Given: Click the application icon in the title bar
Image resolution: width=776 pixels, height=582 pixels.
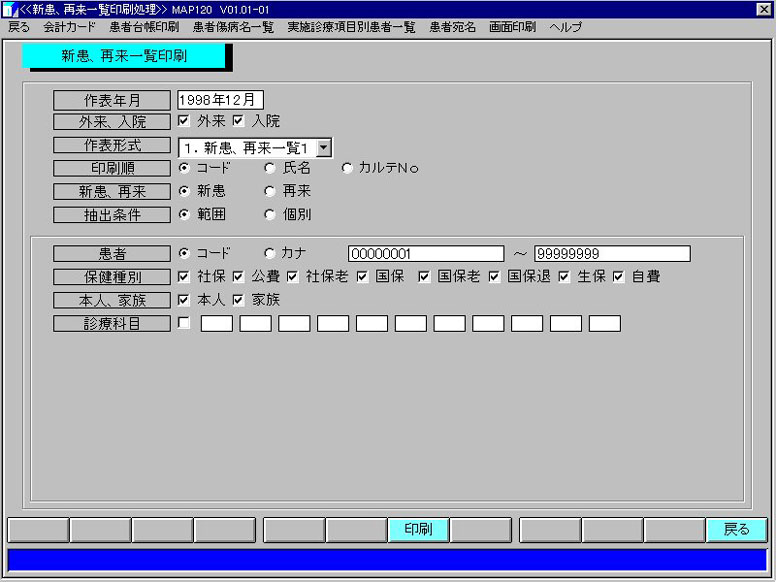Looking at the screenshot, I should click(x=9, y=9).
